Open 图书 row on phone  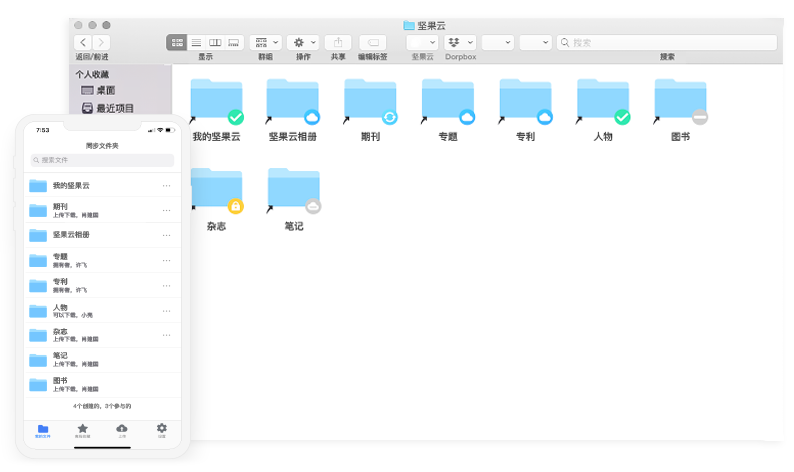click(x=102, y=385)
